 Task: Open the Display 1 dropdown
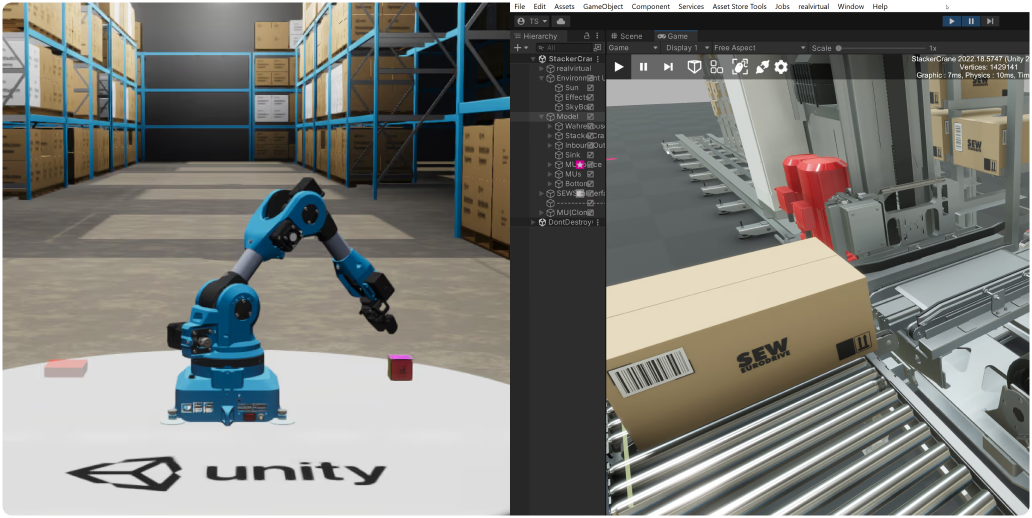coord(686,48)
